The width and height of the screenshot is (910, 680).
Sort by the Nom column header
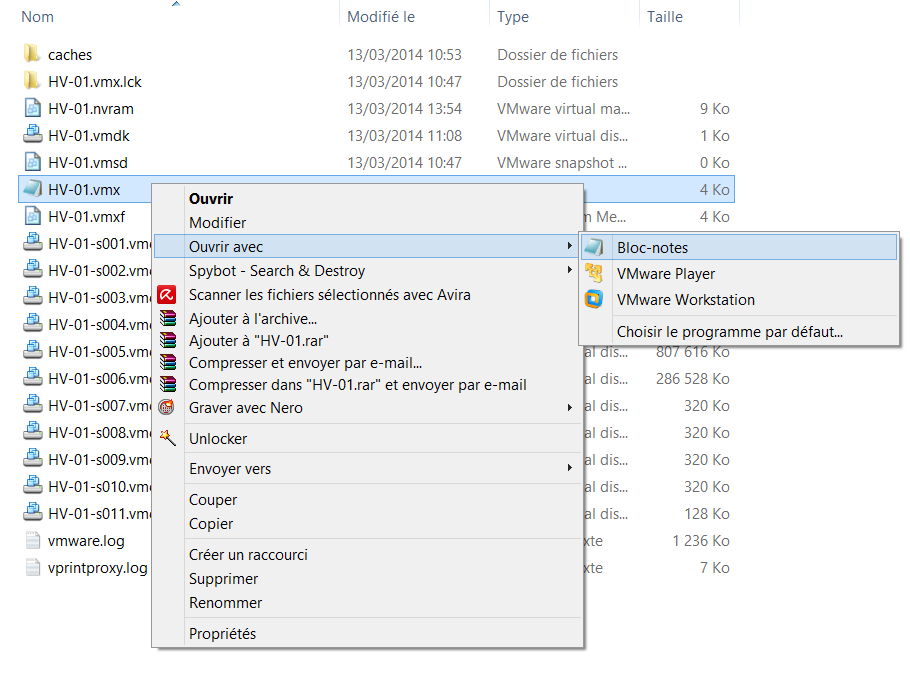37,17
